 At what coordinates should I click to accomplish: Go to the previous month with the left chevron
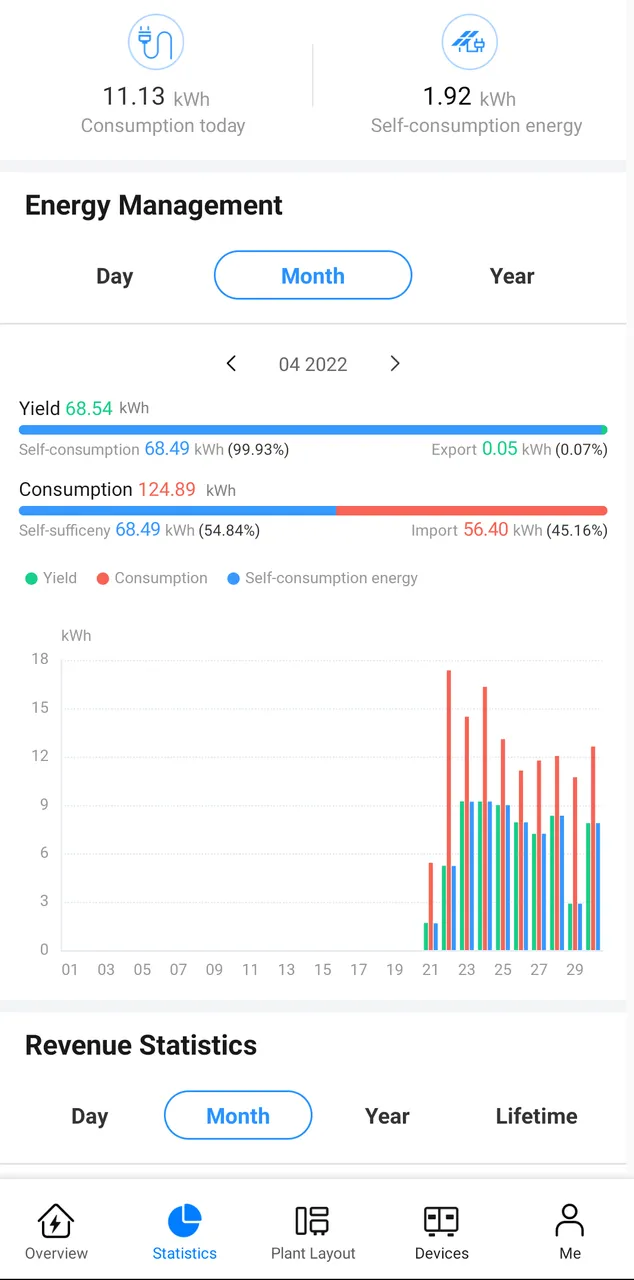coord(231,364)
